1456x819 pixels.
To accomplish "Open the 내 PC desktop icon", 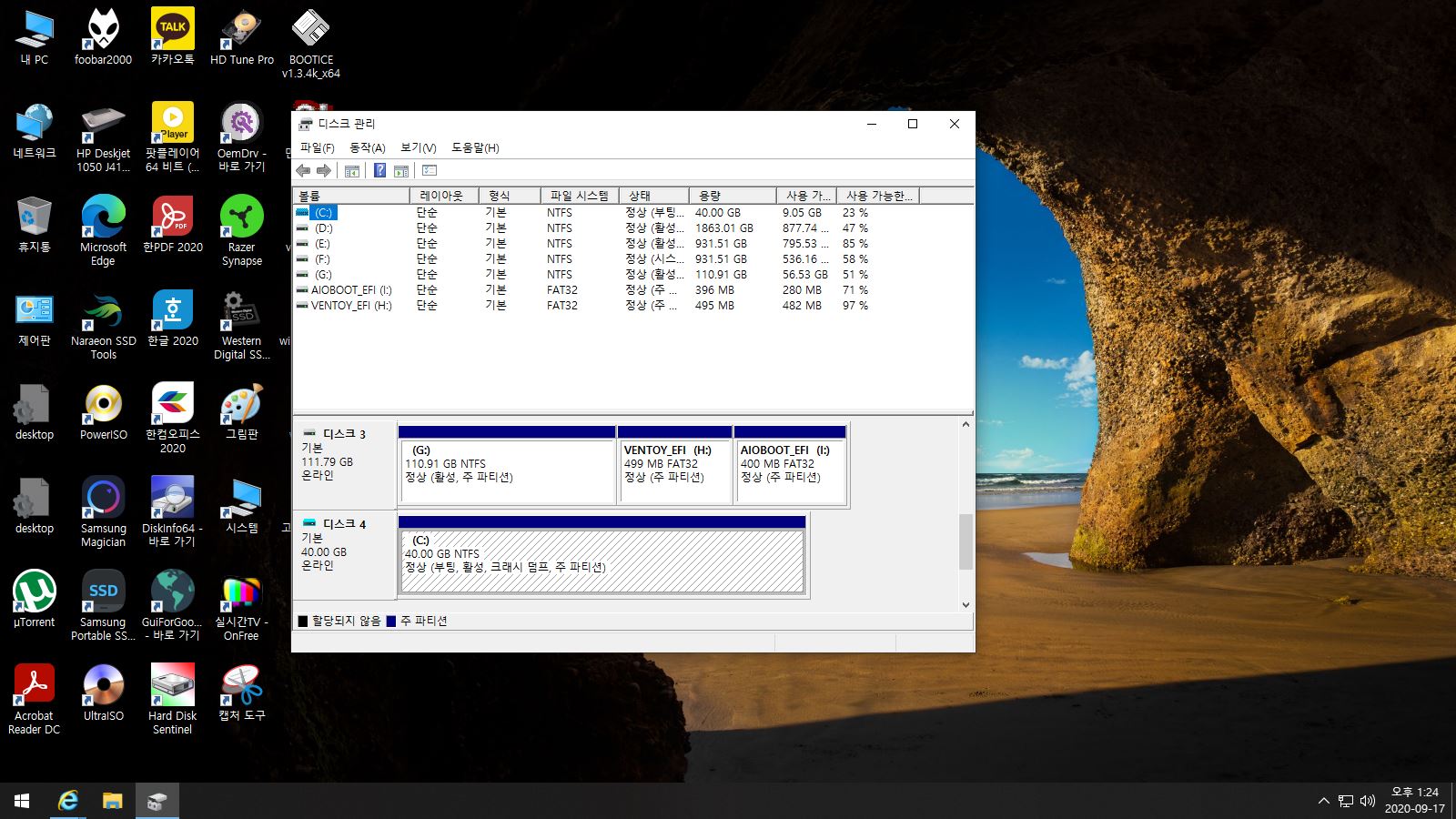I will coord(35,37).
